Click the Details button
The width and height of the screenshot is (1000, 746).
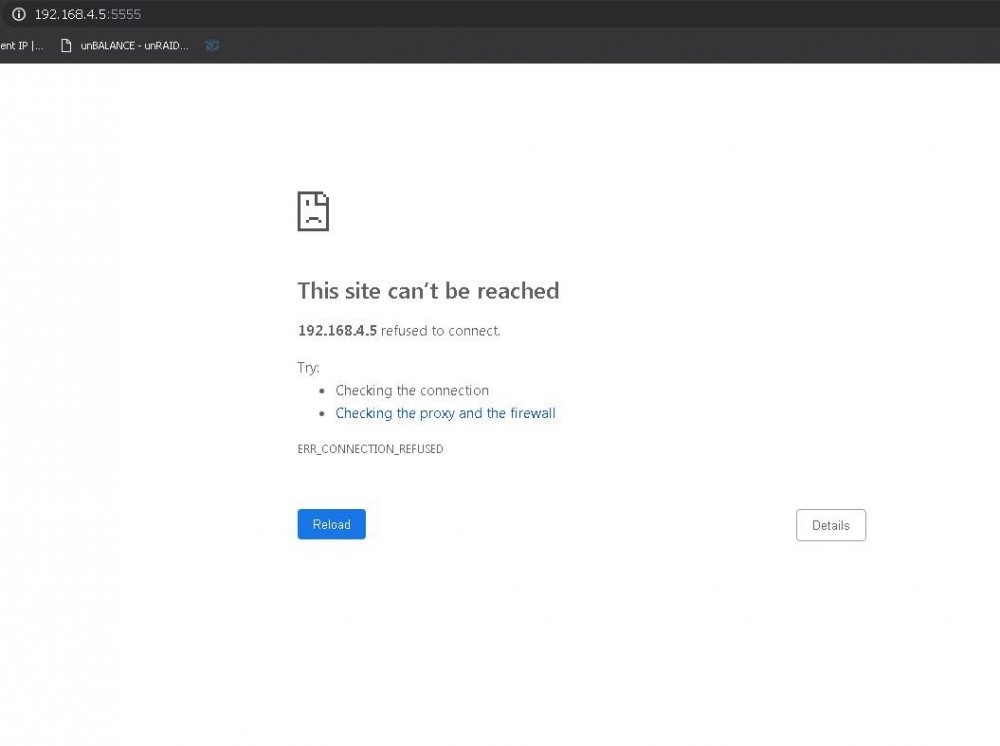pos(830,525)
